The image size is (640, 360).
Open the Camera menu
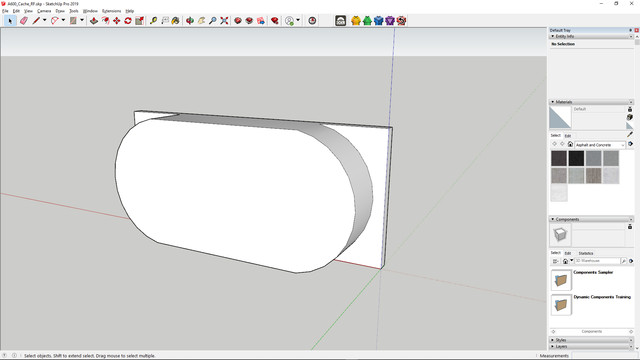(x=44, y=11)
